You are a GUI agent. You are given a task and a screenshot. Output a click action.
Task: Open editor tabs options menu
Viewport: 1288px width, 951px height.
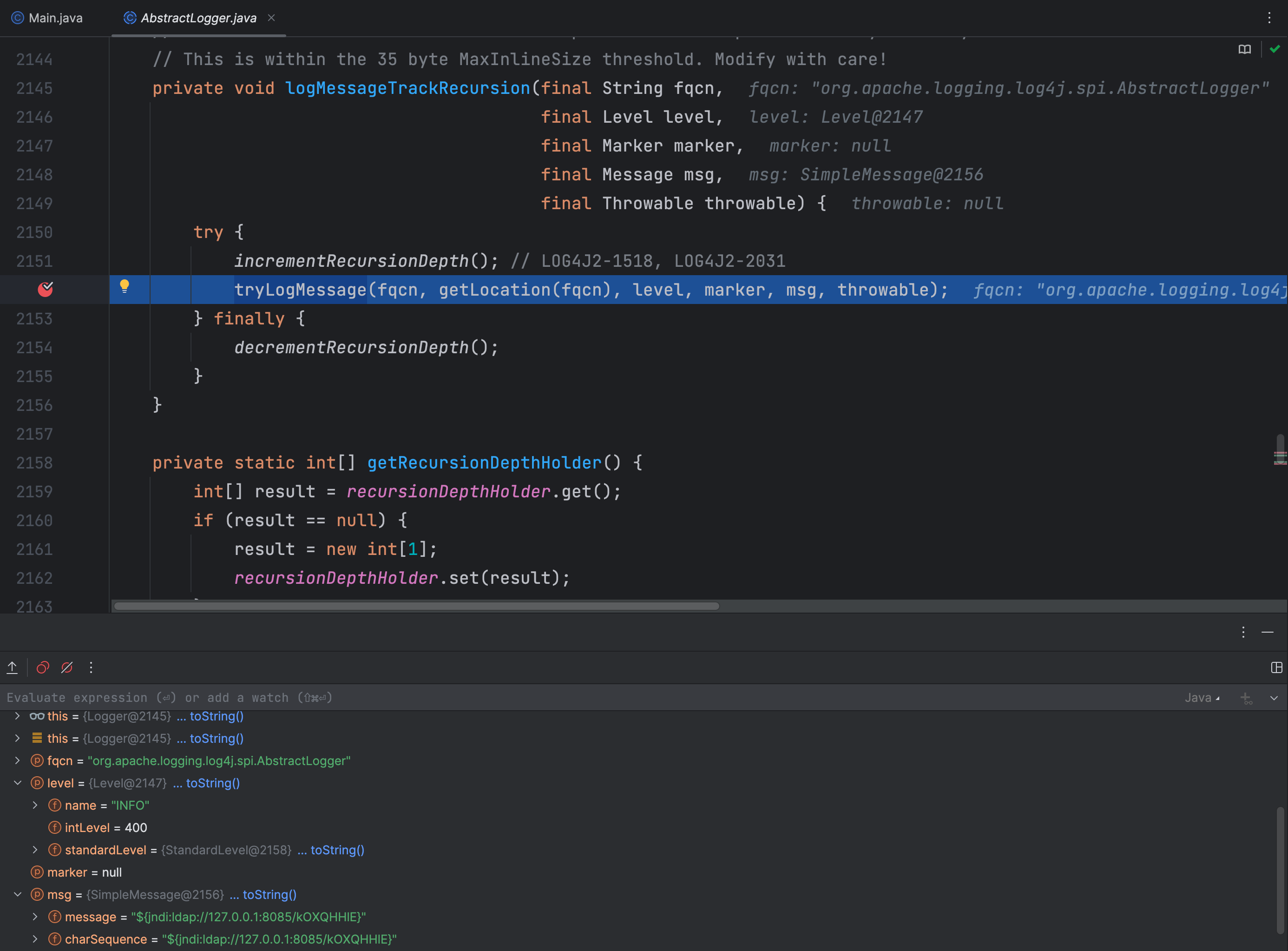pos(1269,18)
